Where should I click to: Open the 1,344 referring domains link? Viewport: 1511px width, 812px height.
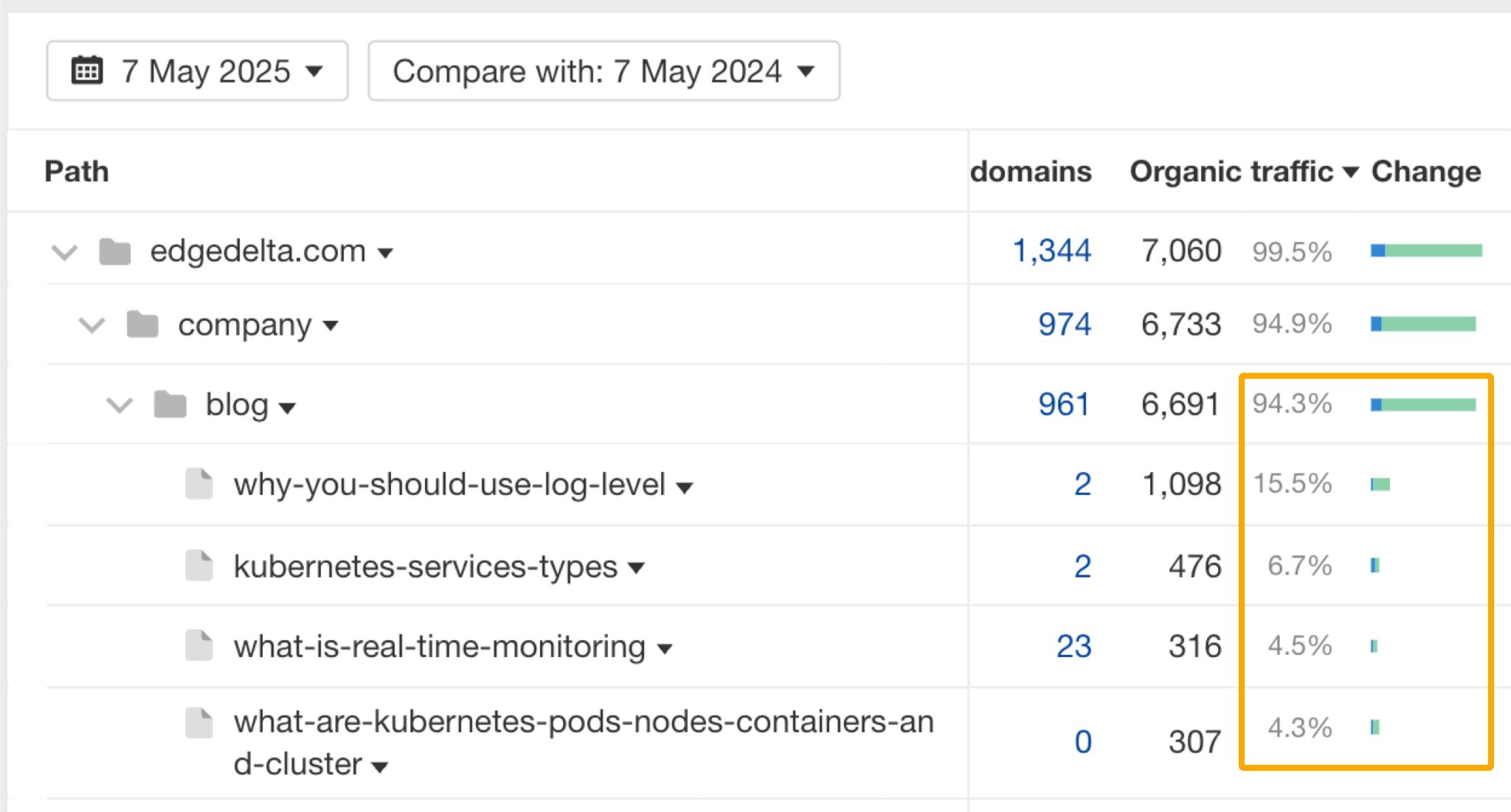click(x=1051, y=251)
